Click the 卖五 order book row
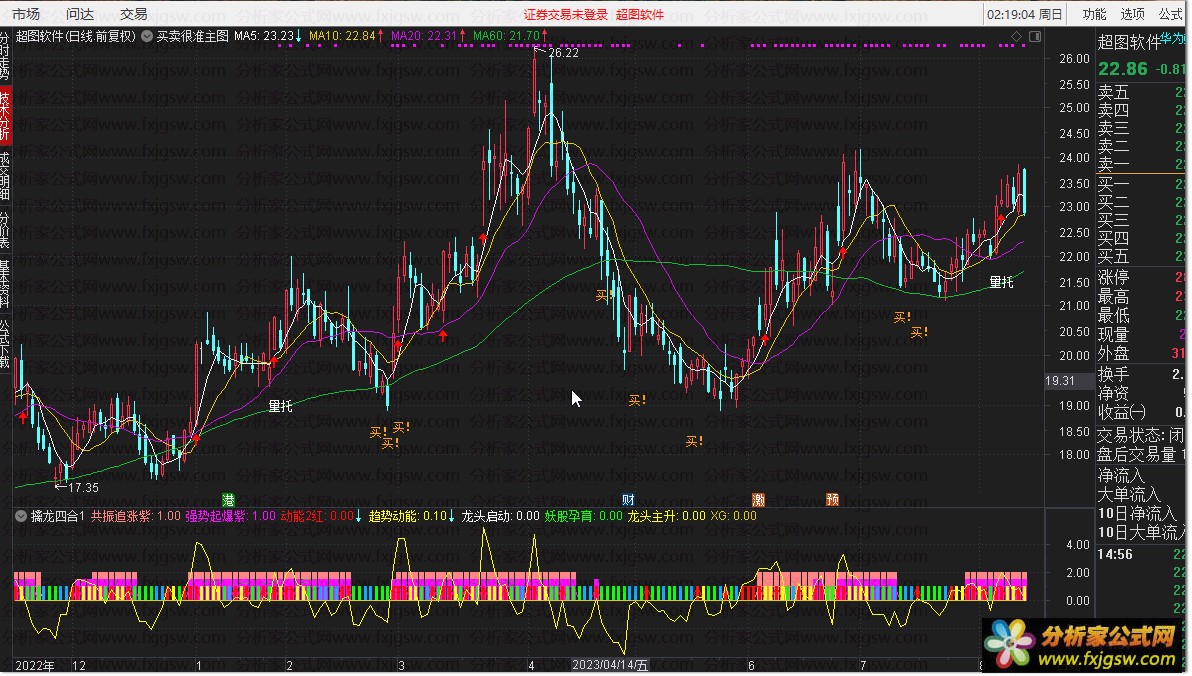This screenshot has width=1192, height=676. point(1141,93)
